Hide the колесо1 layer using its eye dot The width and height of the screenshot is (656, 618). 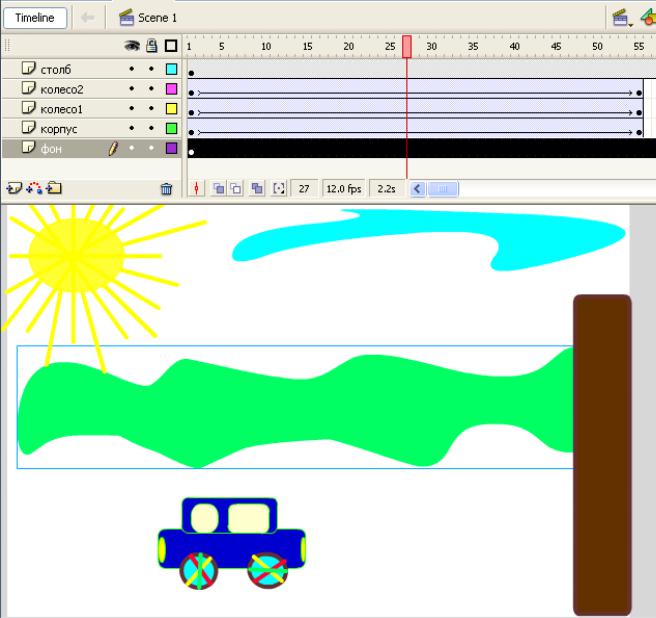(132, 108)
